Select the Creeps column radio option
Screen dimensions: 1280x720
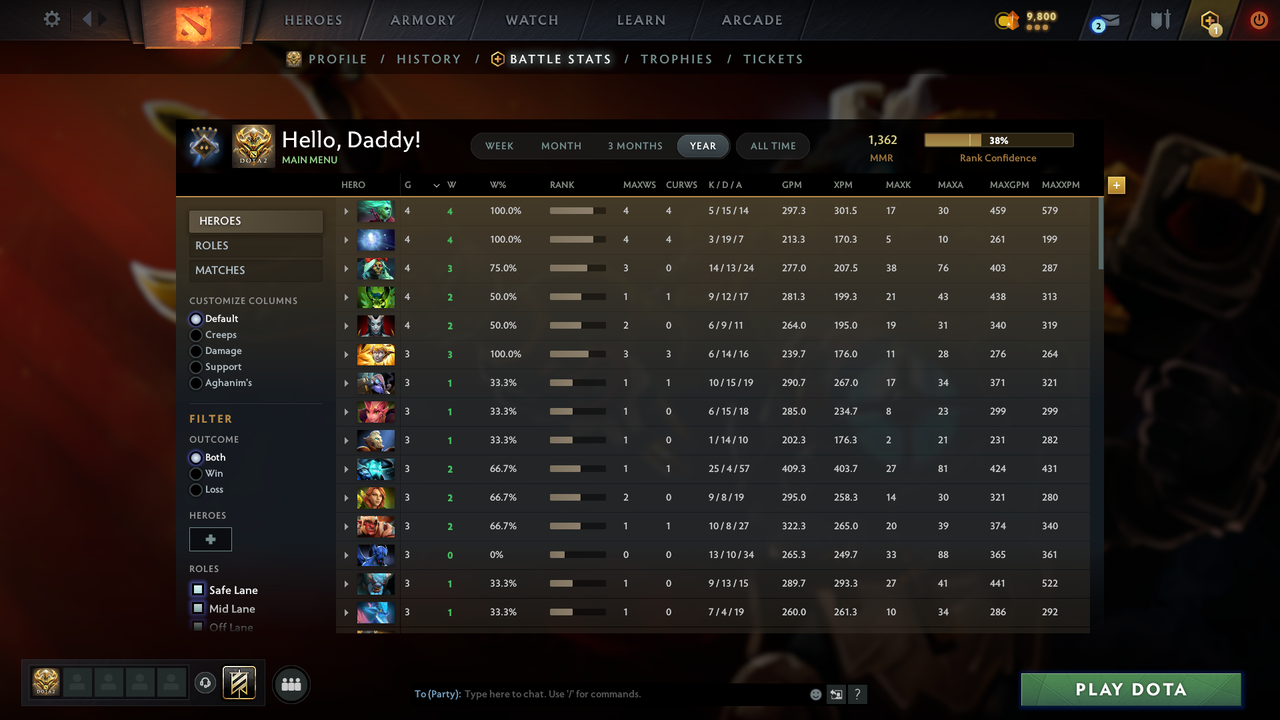click(196, 335)
